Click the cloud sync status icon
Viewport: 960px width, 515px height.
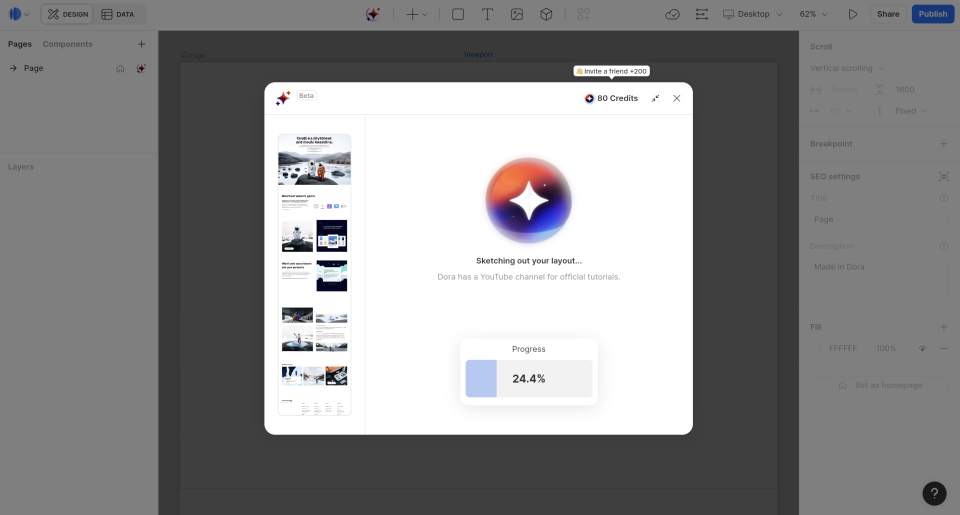pyautogui.click(x=672, y=14)
